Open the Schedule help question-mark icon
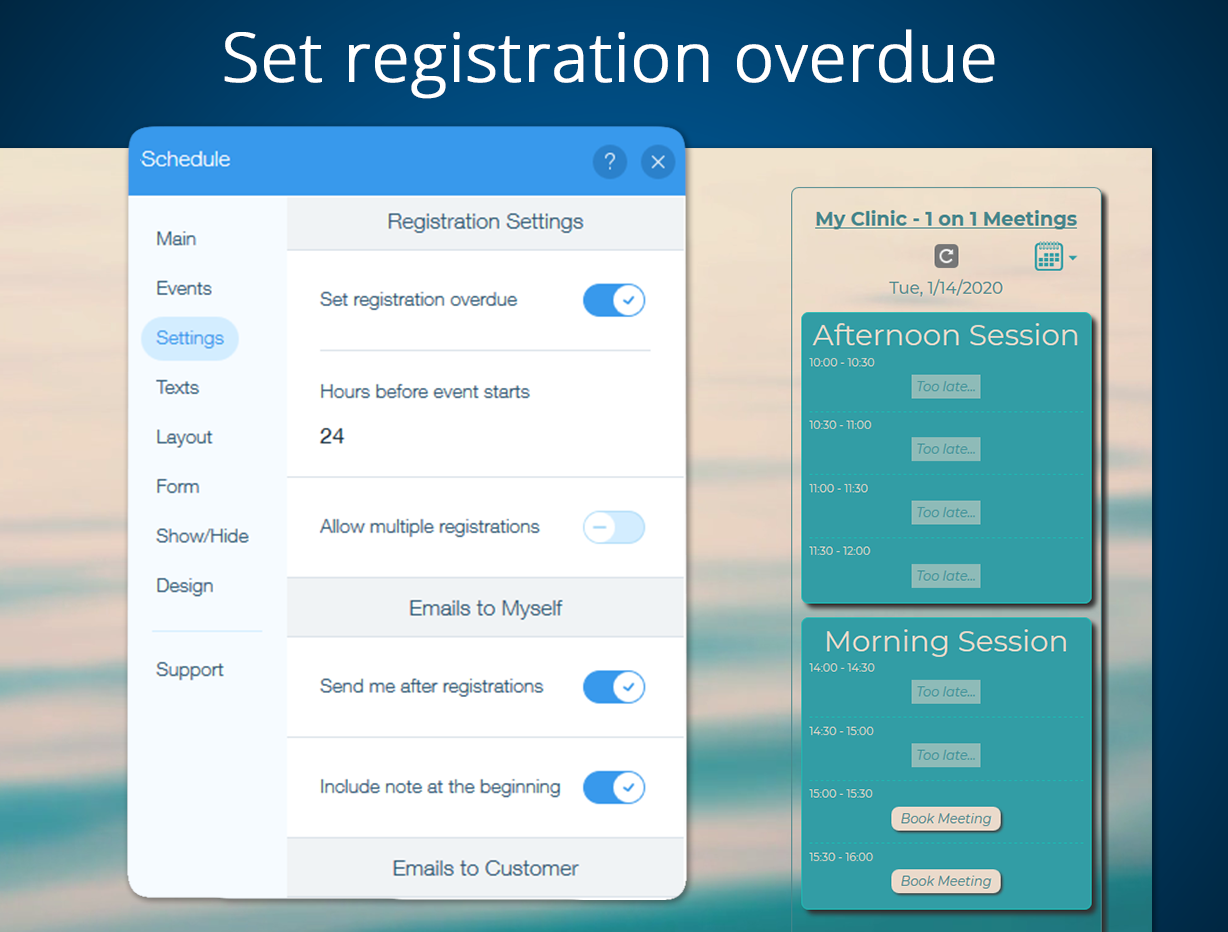 tap(610, 161)
